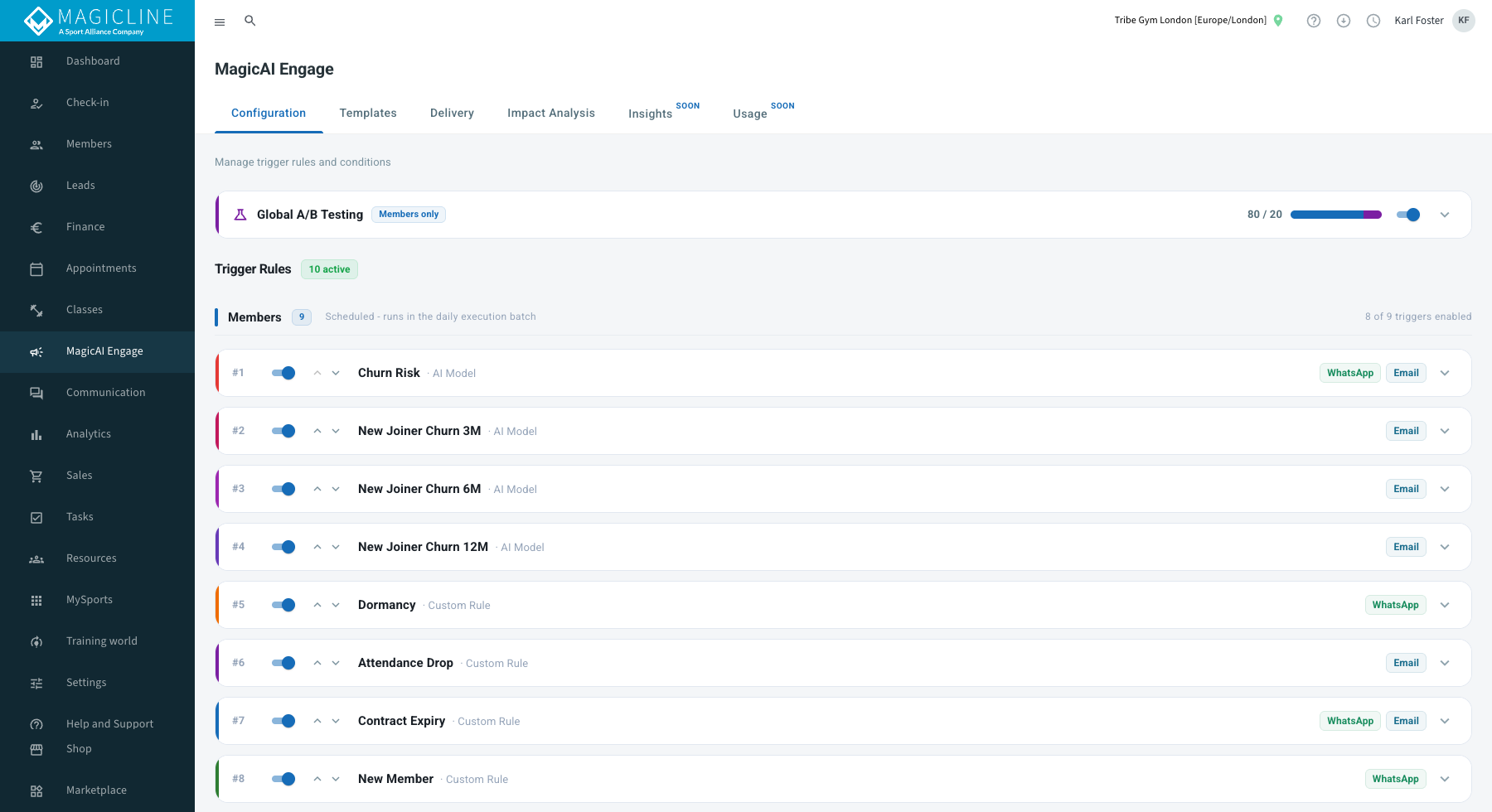Expand the Dormancy rule details
The image size is (1492, 812).
[x=1445, y=605]
